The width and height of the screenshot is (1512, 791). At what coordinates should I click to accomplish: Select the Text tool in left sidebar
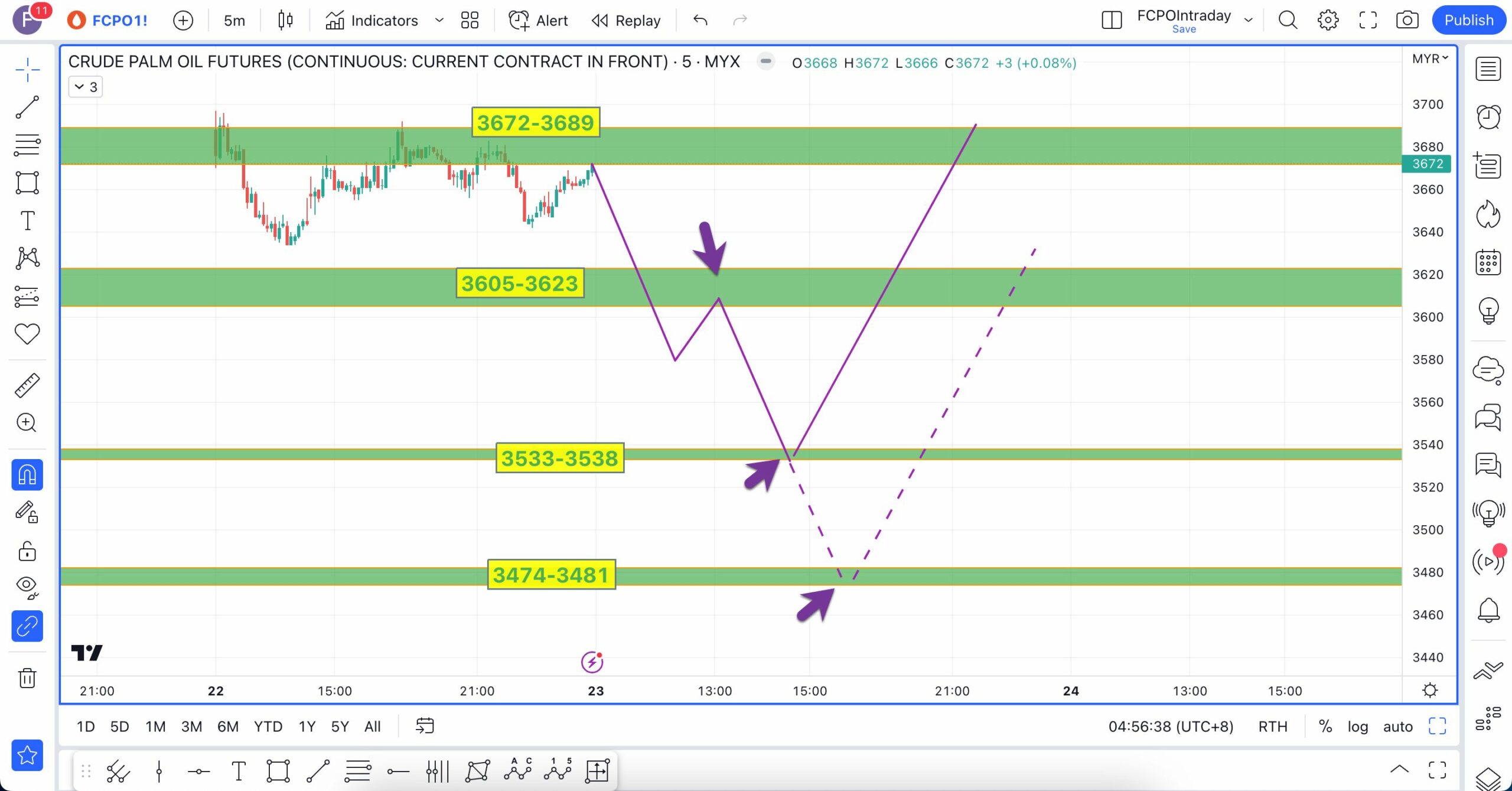pyautogui.click(x=27, y=220)
